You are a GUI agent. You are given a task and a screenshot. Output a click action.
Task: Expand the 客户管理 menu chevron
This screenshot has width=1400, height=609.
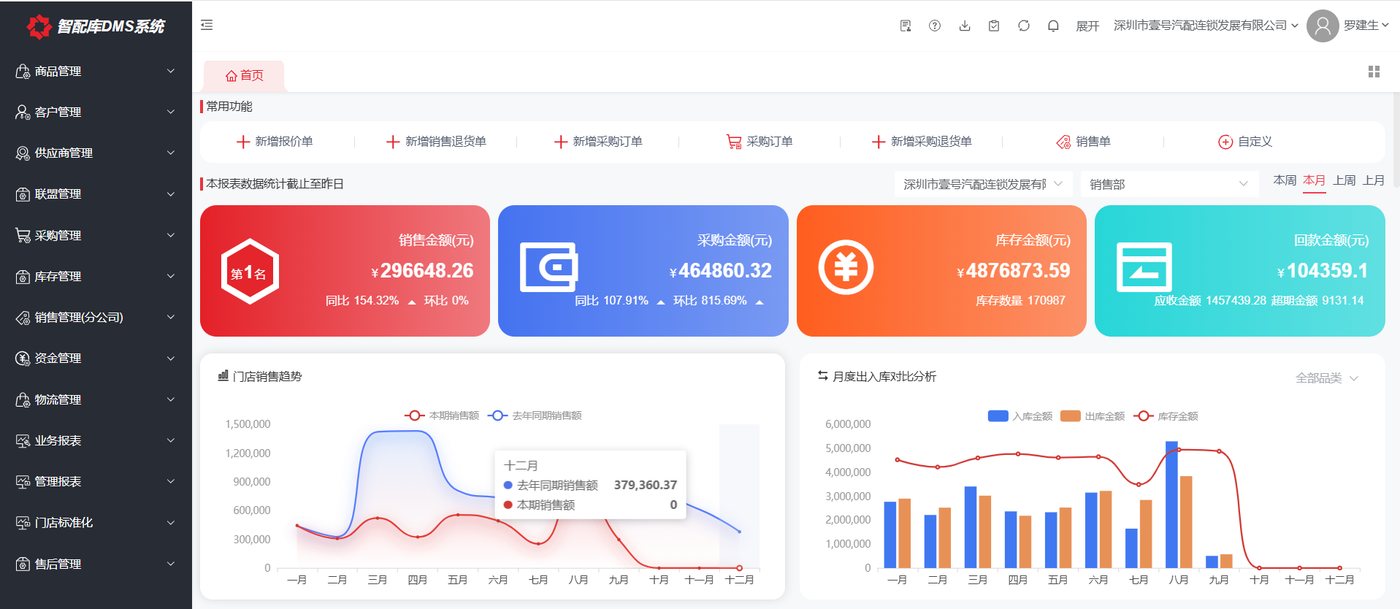click(x=171, y=112)
